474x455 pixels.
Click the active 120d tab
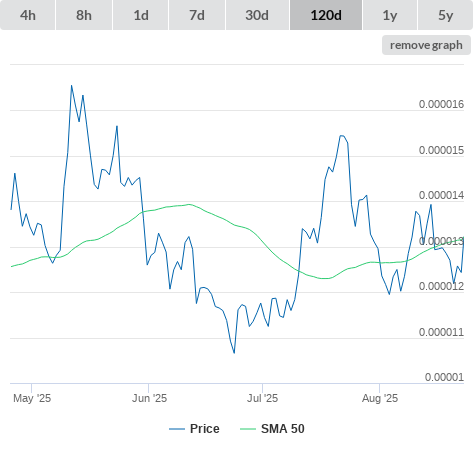click(x=326, y=15)
